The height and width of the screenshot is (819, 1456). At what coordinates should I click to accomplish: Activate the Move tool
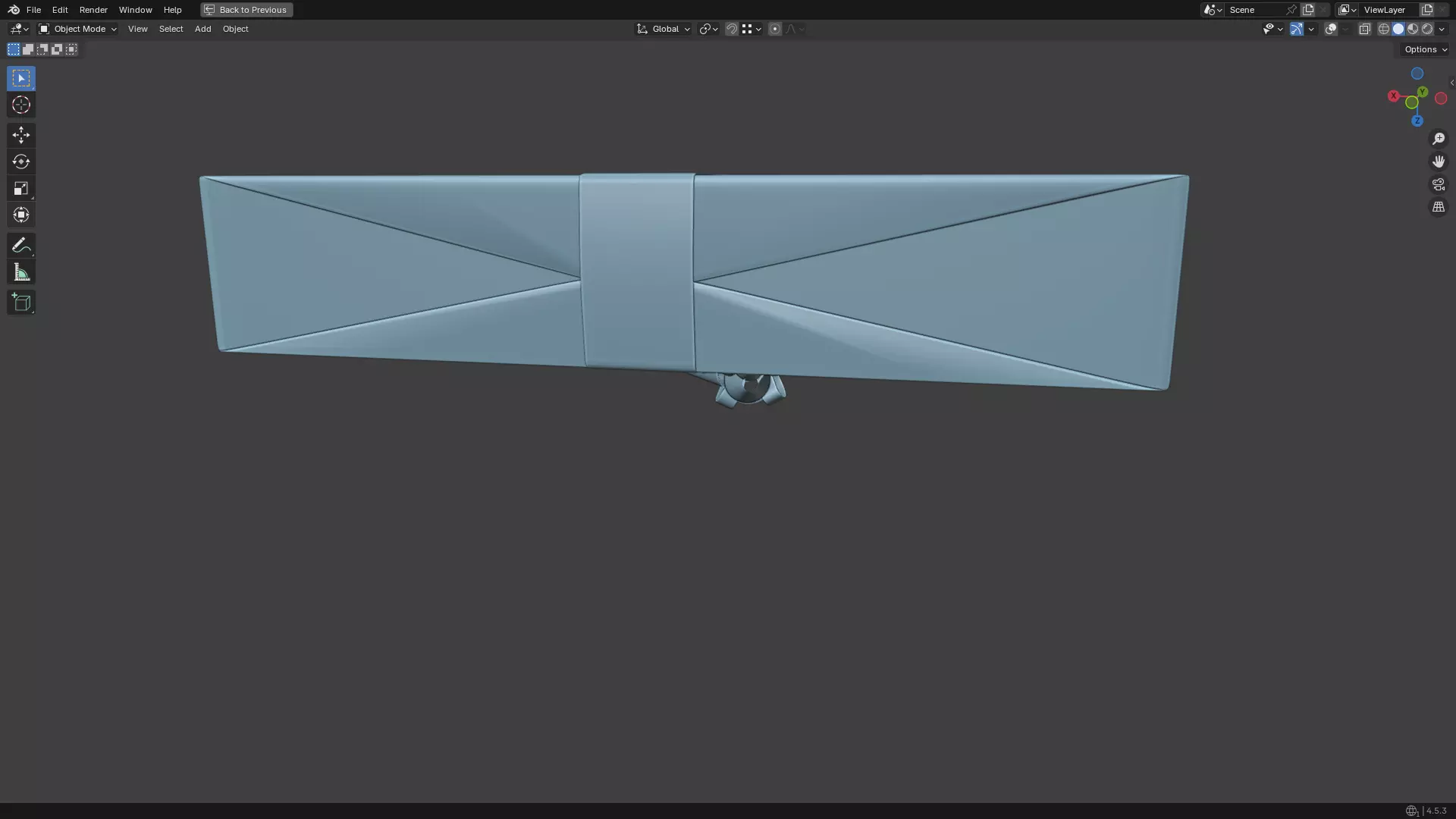pos(21,135)
